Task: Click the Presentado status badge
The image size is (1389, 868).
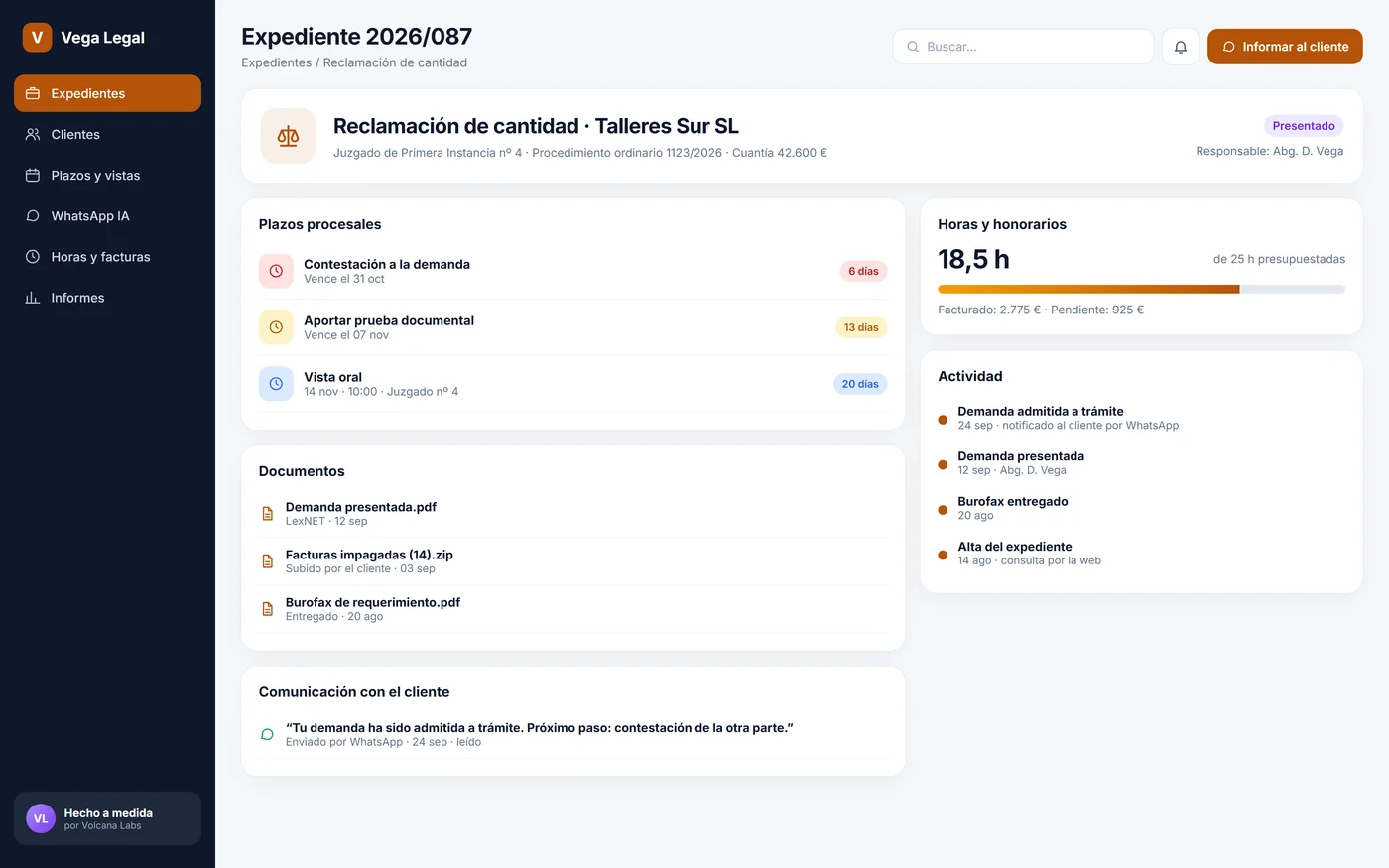Action: [1304, 126]
